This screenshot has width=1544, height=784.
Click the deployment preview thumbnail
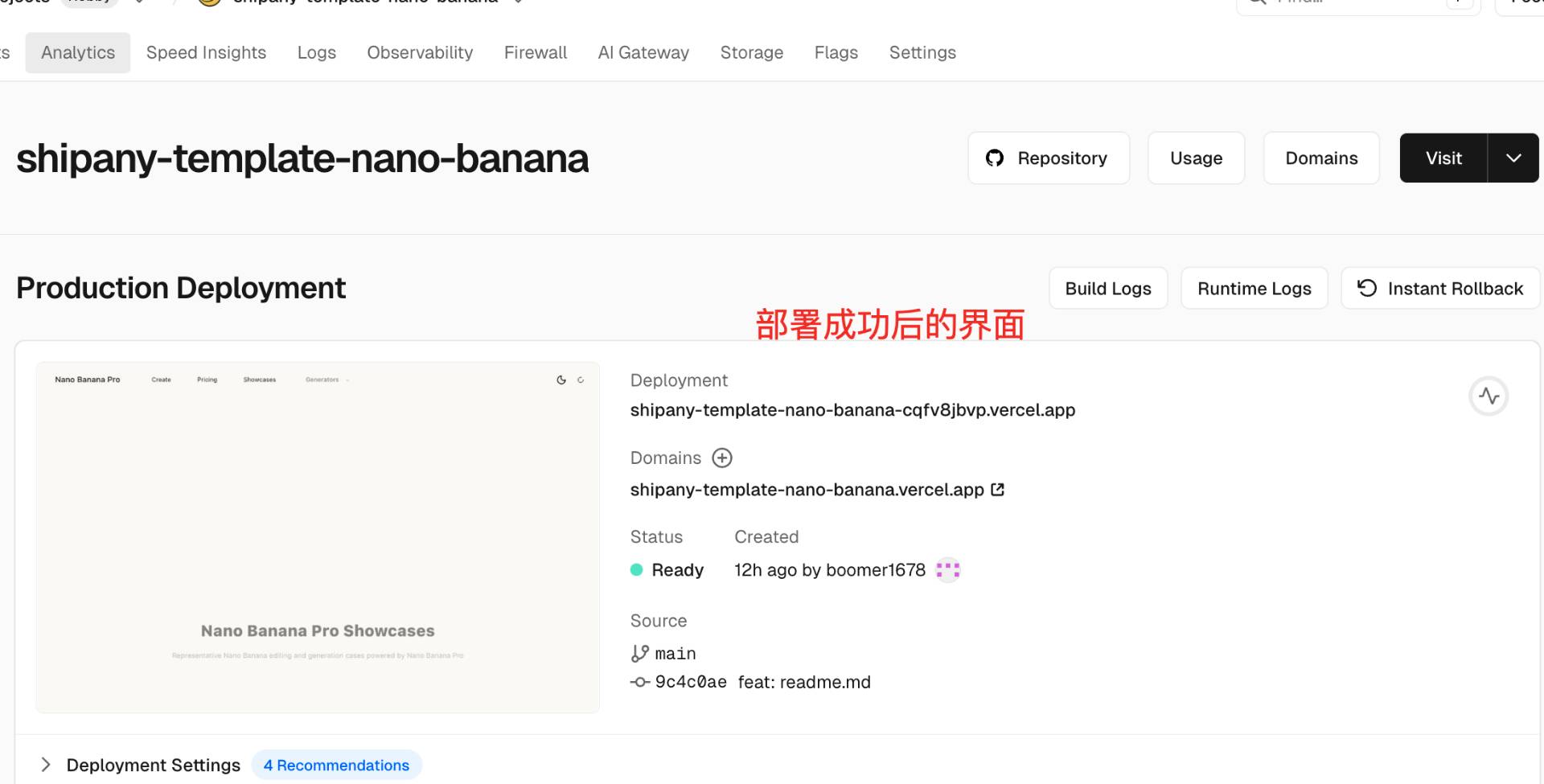[318, 537]
